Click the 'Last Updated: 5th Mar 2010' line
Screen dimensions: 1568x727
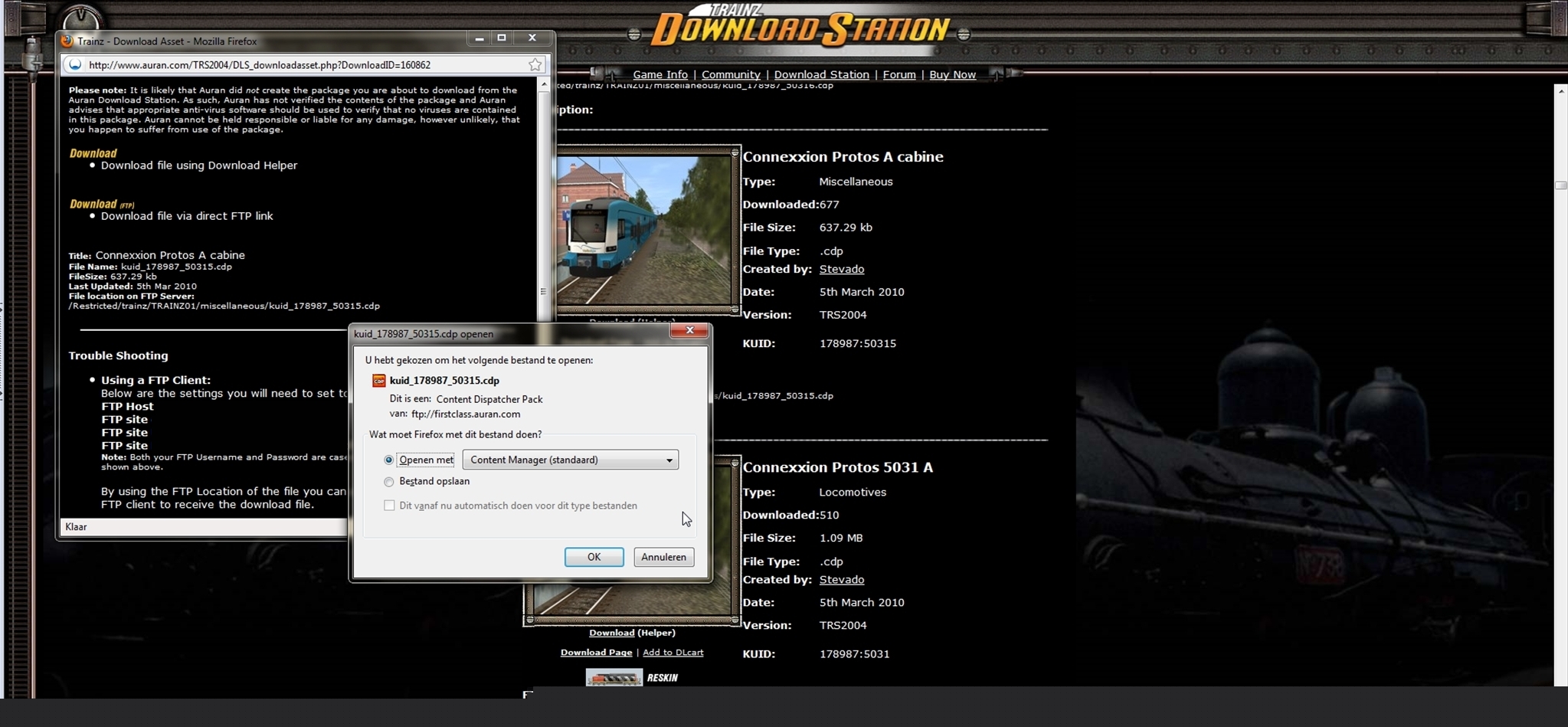point(133,287)
